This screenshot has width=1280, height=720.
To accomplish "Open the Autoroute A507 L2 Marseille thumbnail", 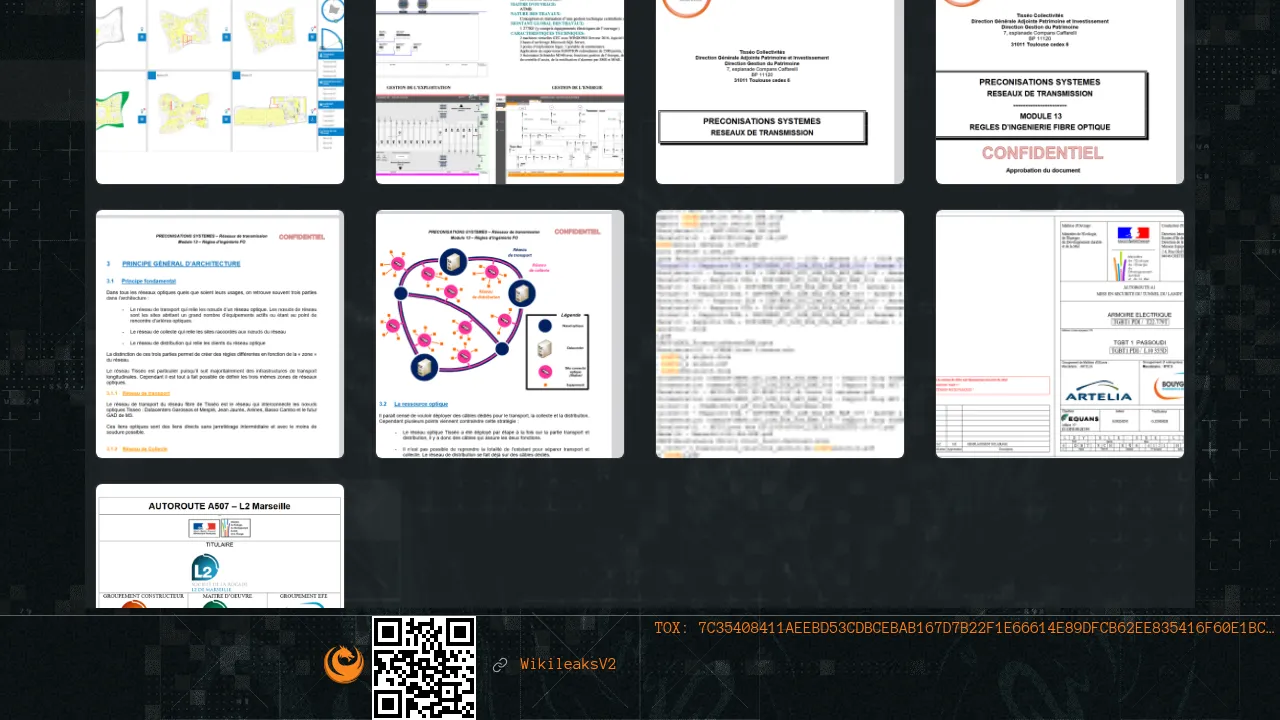I will pos(220,546).
